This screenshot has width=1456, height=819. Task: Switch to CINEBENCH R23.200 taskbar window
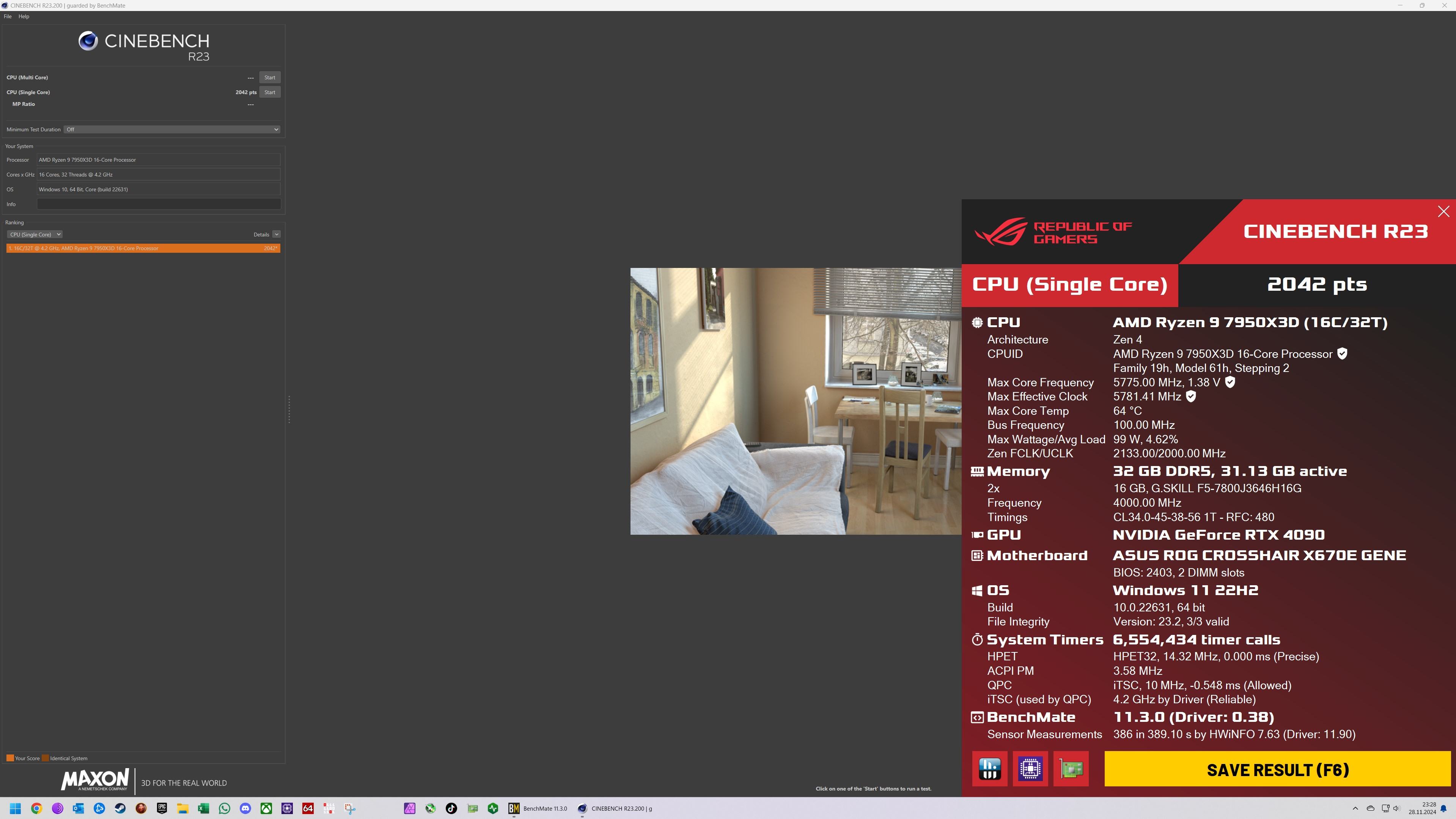tap(615, 808)
